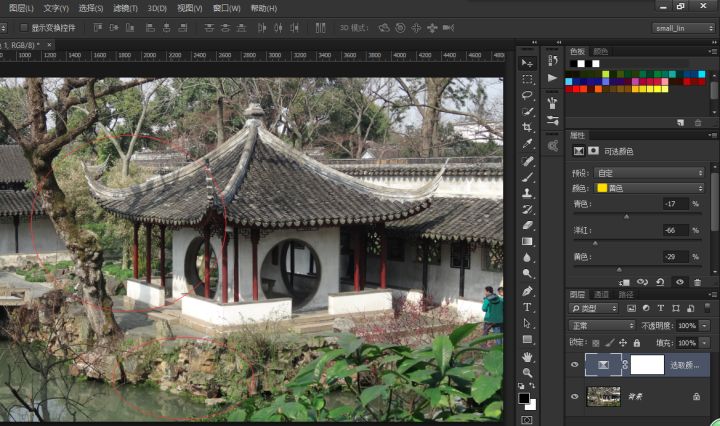
Task: Open the blend mode 正常 dropdown
Action: pos(602,325)
